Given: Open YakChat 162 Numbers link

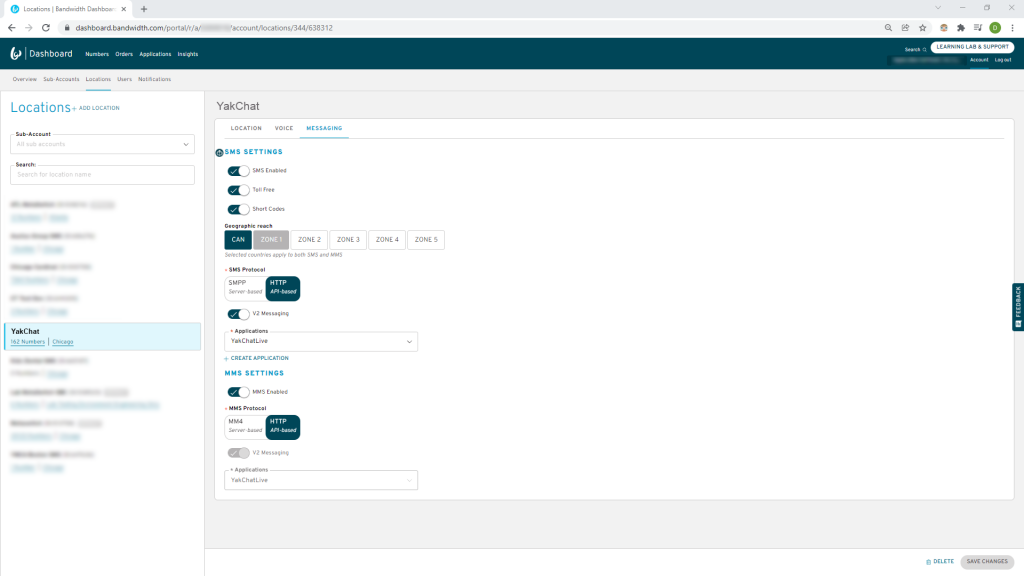Looking at the screenshot, I should point(28,342).
